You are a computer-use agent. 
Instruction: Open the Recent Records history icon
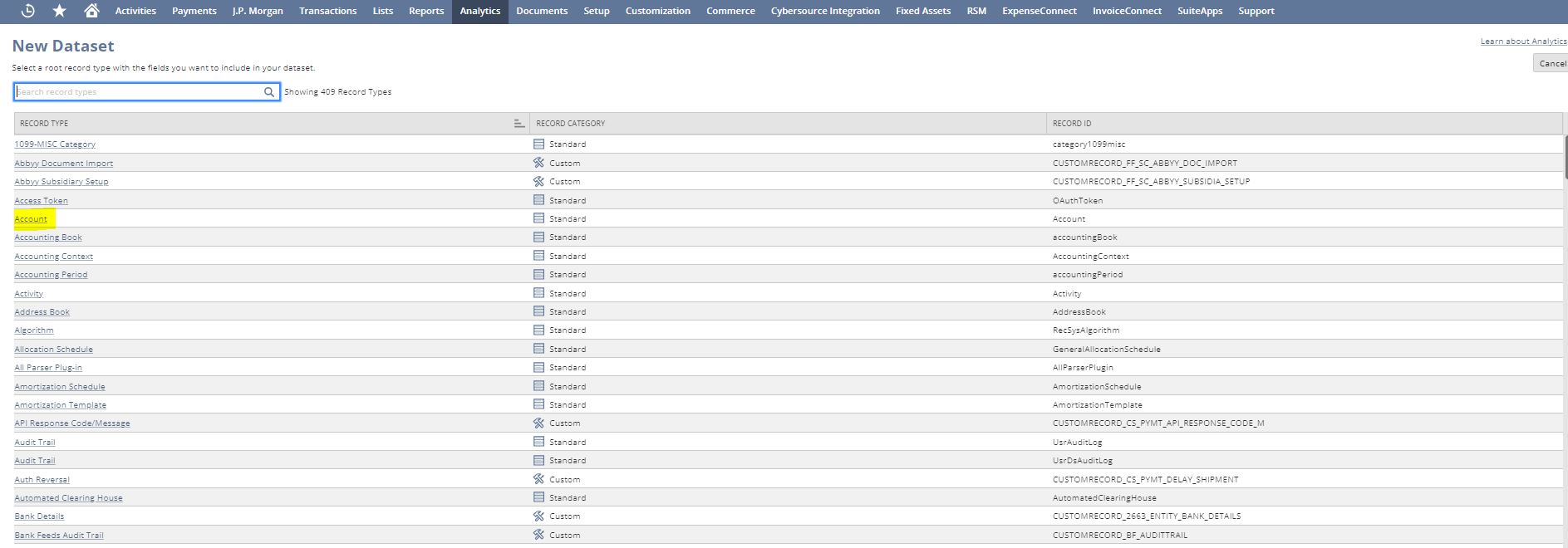(27, 11)
